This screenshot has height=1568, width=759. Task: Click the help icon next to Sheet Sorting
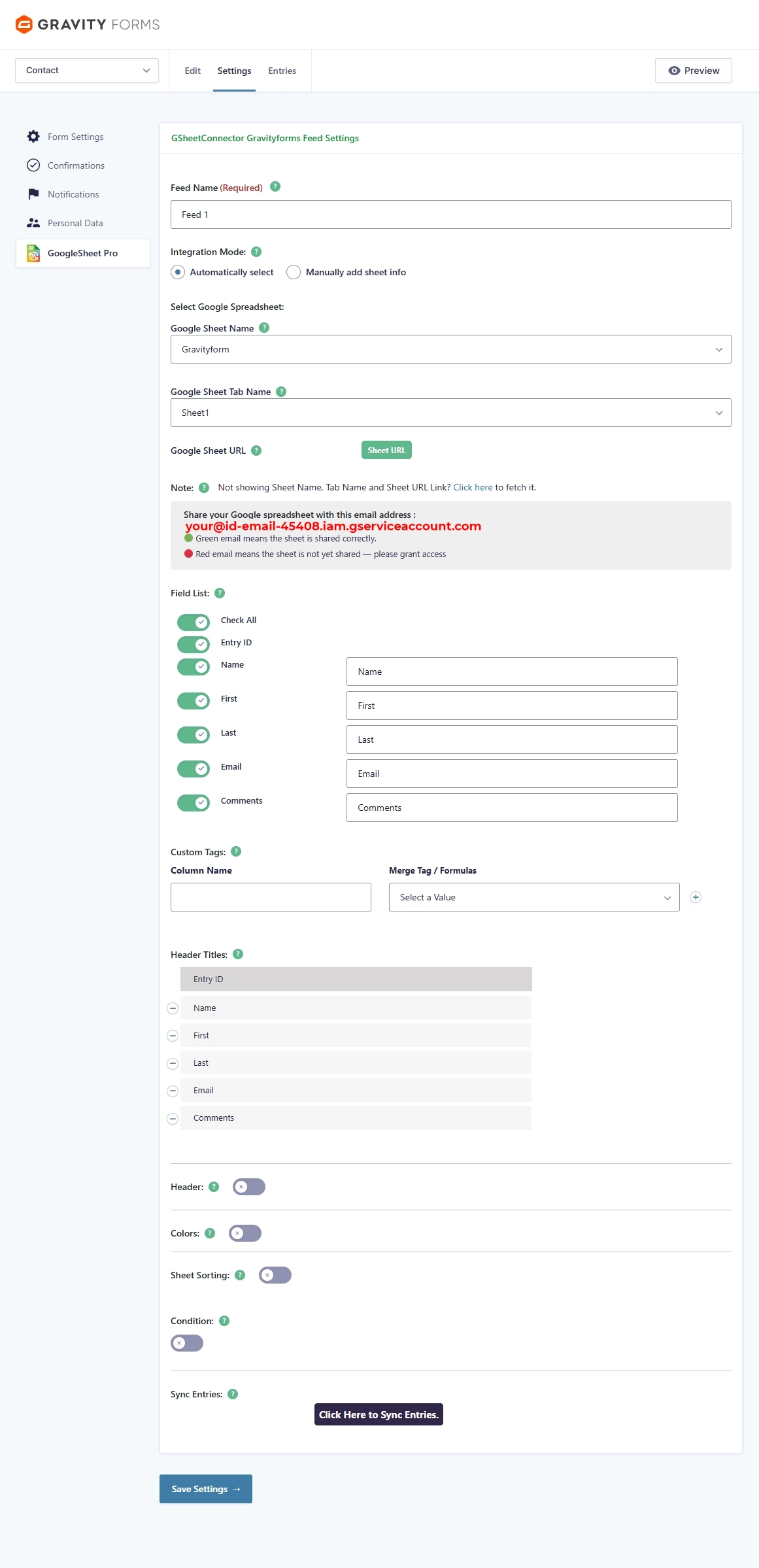[240, 1275]
